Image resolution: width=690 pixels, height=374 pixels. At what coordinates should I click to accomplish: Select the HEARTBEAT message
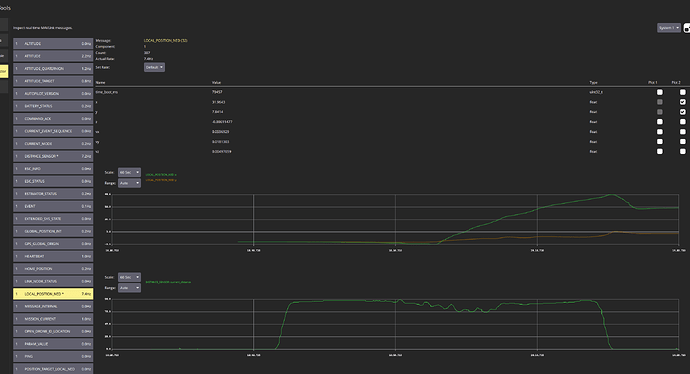[53, 256]
